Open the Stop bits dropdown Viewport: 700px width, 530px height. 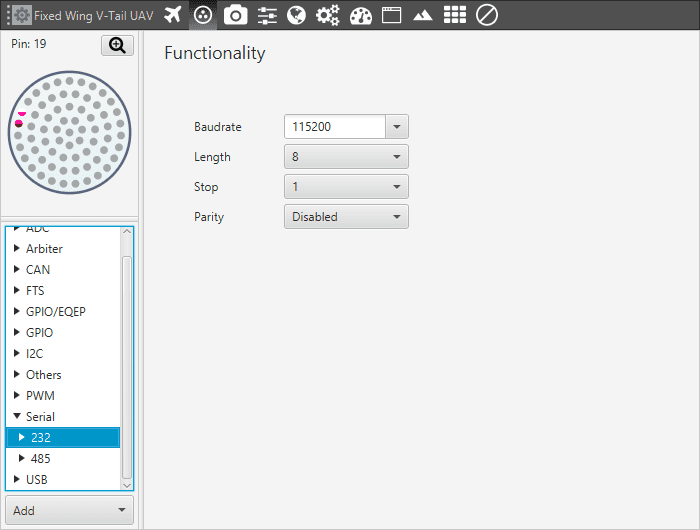coord(346,187)
